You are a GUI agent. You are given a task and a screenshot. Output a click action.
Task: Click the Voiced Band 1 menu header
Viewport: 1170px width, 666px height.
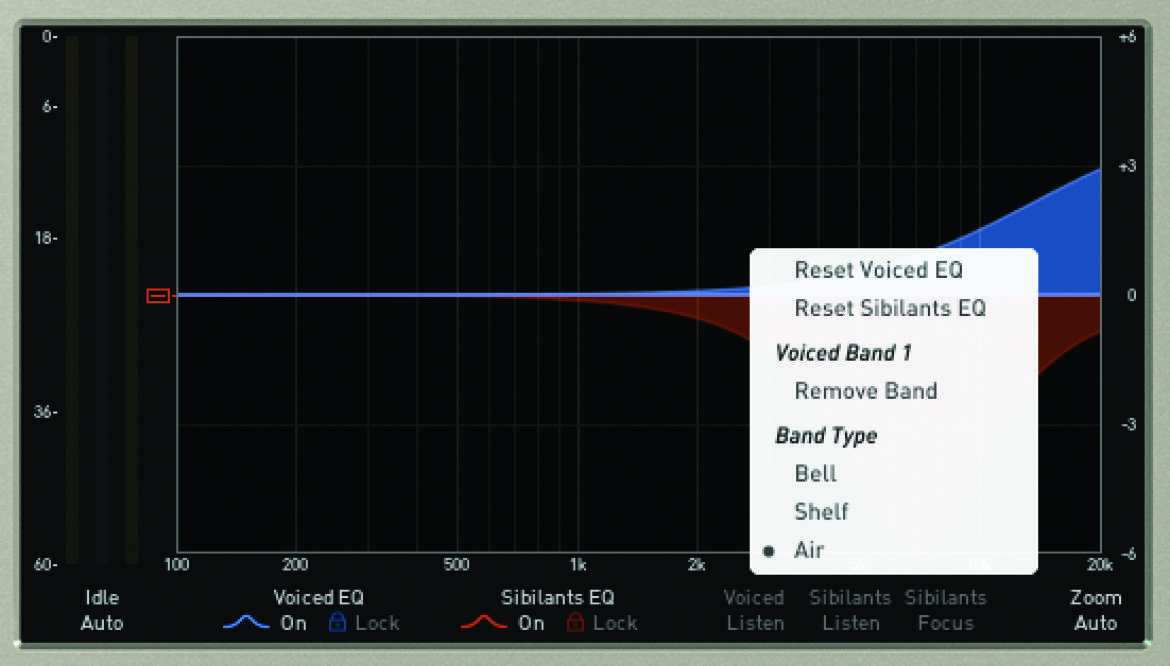pos(843,353)
